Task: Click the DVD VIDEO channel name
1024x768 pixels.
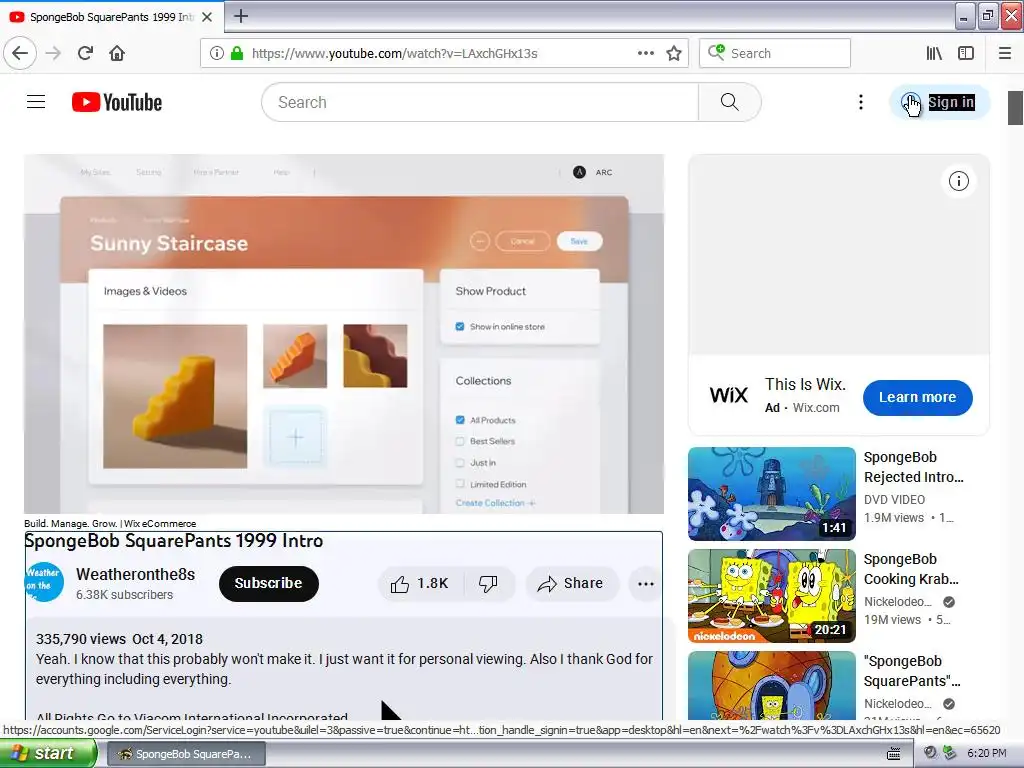Action: tap(894, 500)
